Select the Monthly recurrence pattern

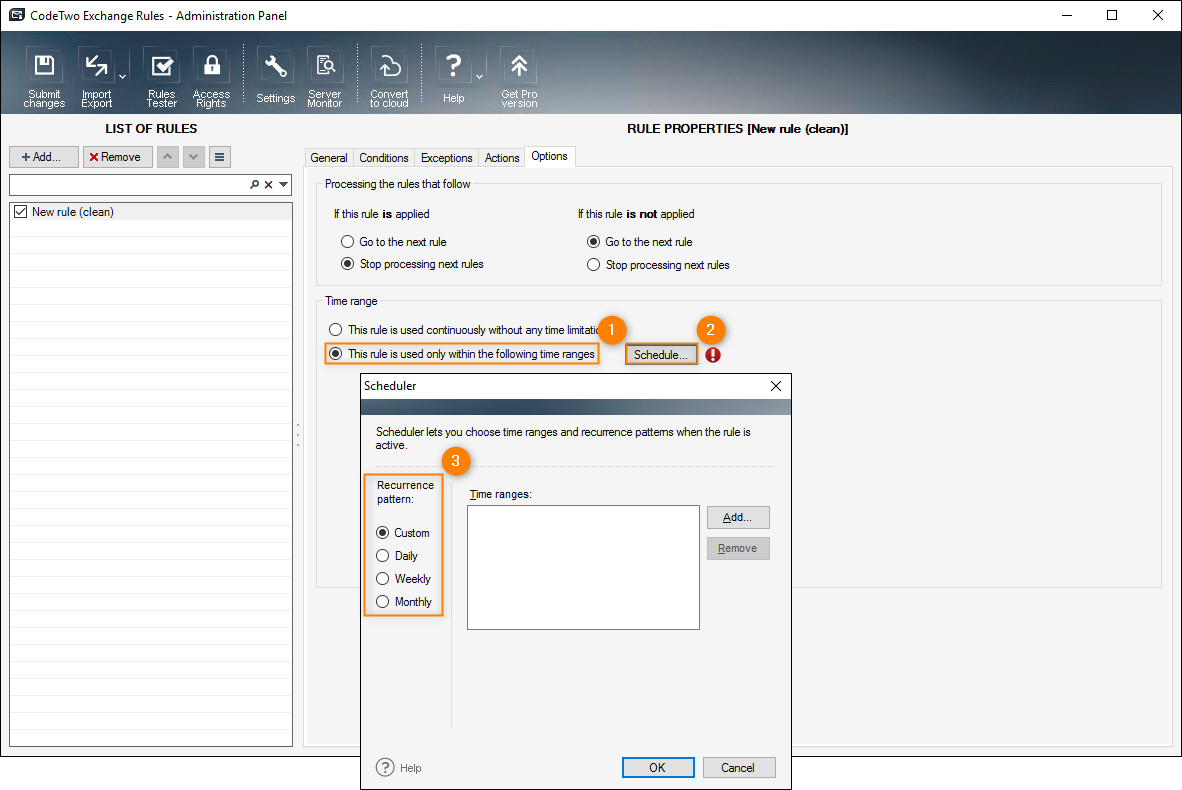pos(383,602)
